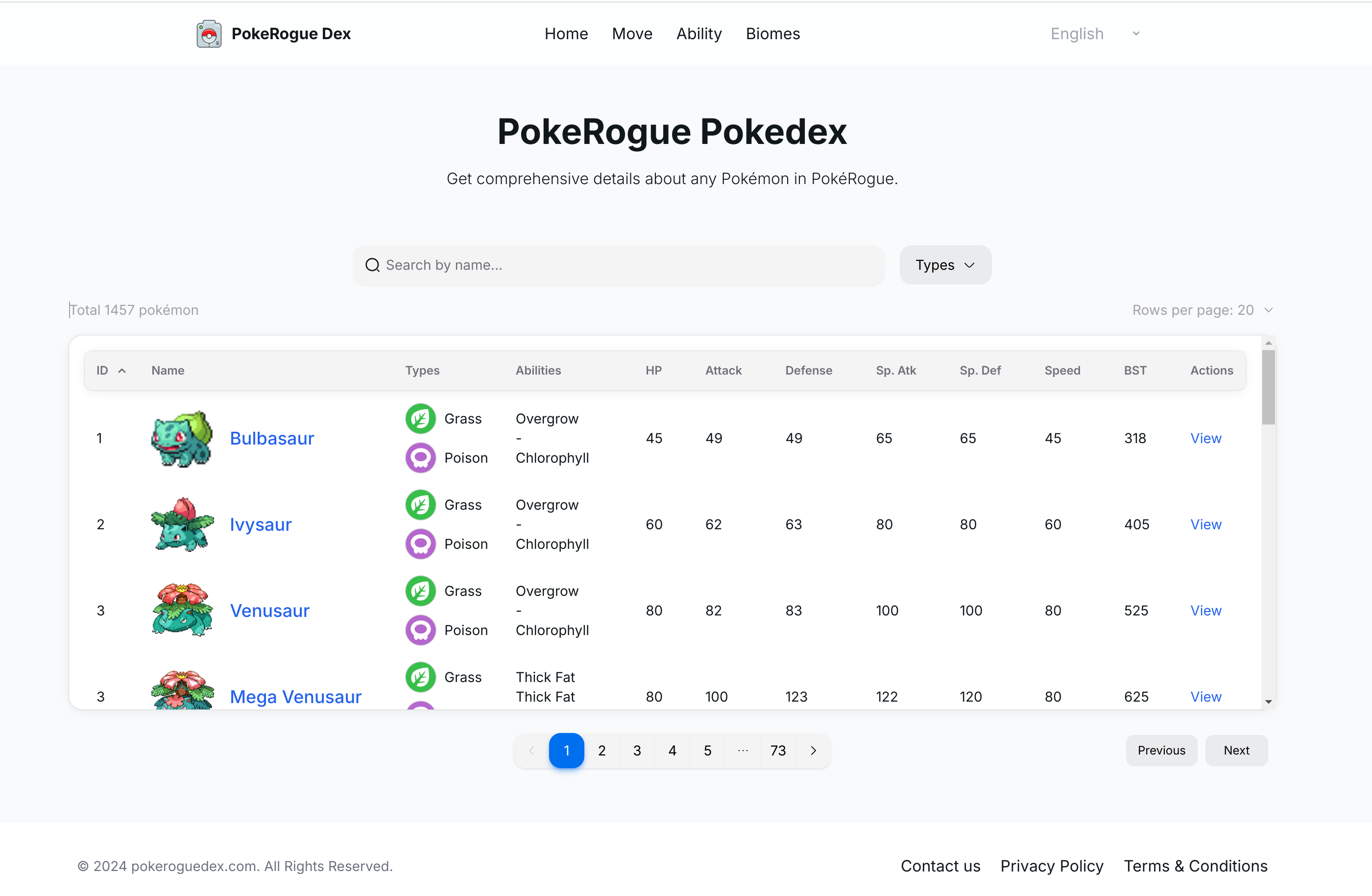Click the PokeRogue Dex logo icon

(209, 34)
